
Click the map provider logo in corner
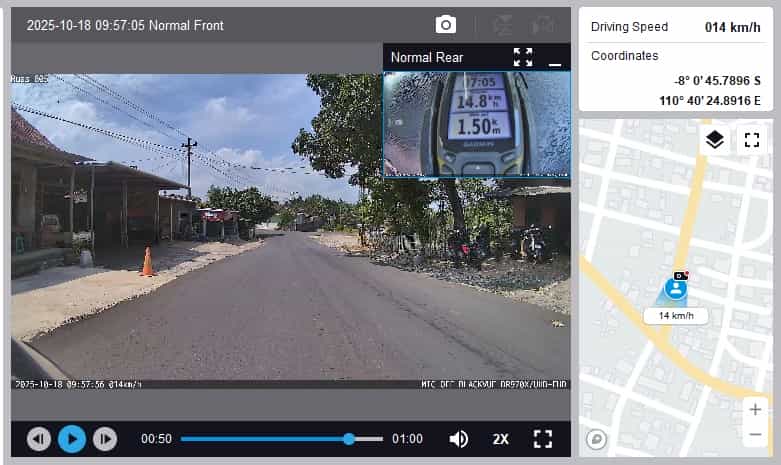(x=597, y=438)
